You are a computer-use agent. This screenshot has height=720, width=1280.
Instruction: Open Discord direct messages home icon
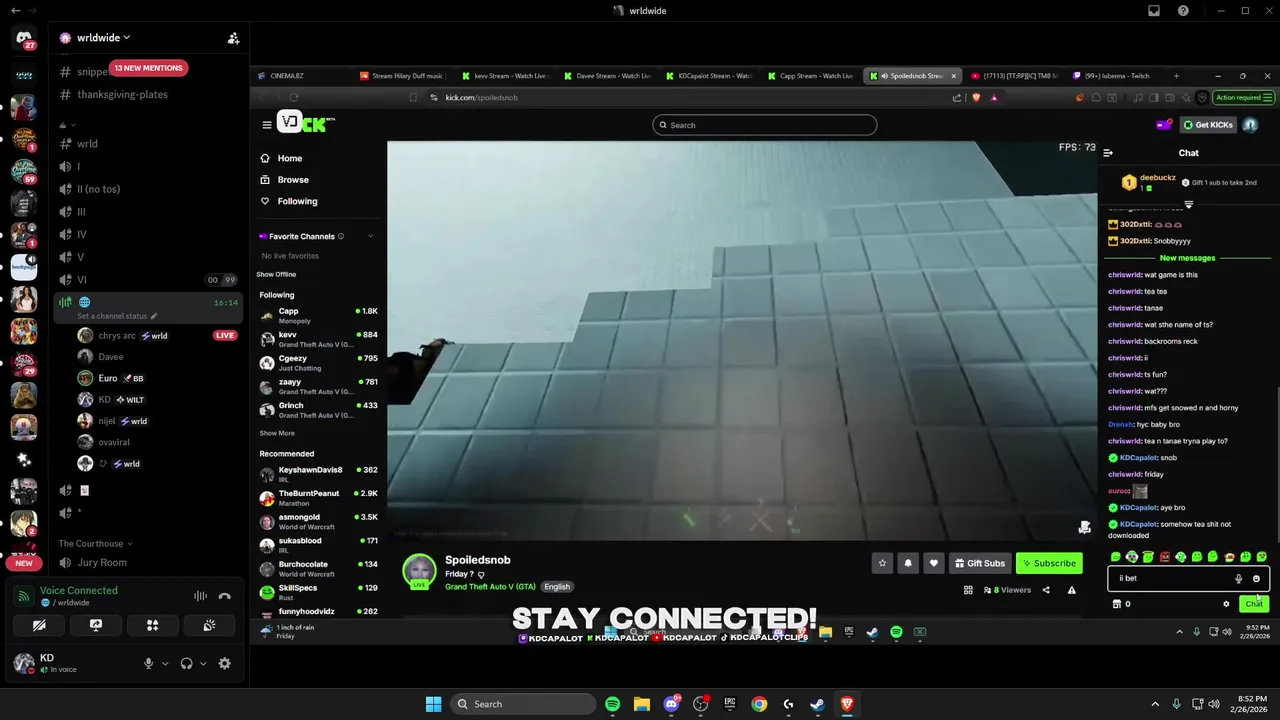(24, 38)
